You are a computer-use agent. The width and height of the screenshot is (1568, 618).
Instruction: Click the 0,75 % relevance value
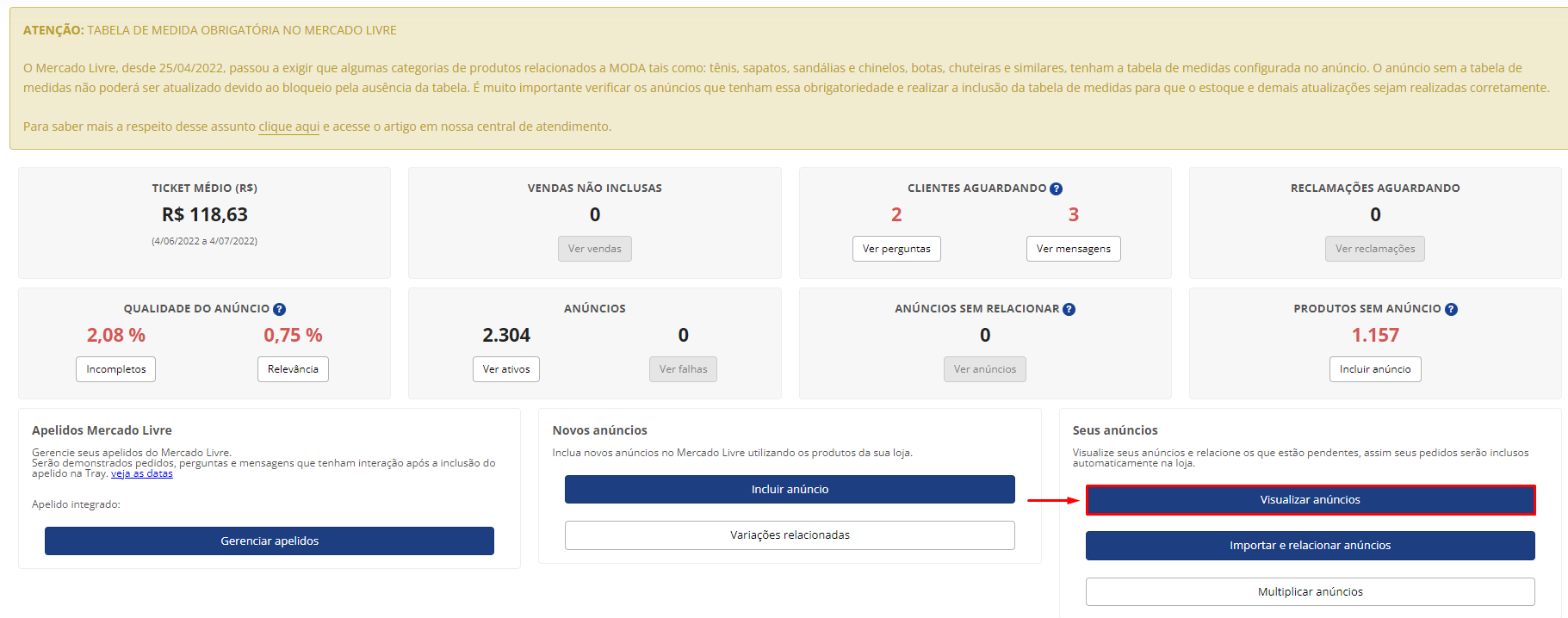click(293, 335)
